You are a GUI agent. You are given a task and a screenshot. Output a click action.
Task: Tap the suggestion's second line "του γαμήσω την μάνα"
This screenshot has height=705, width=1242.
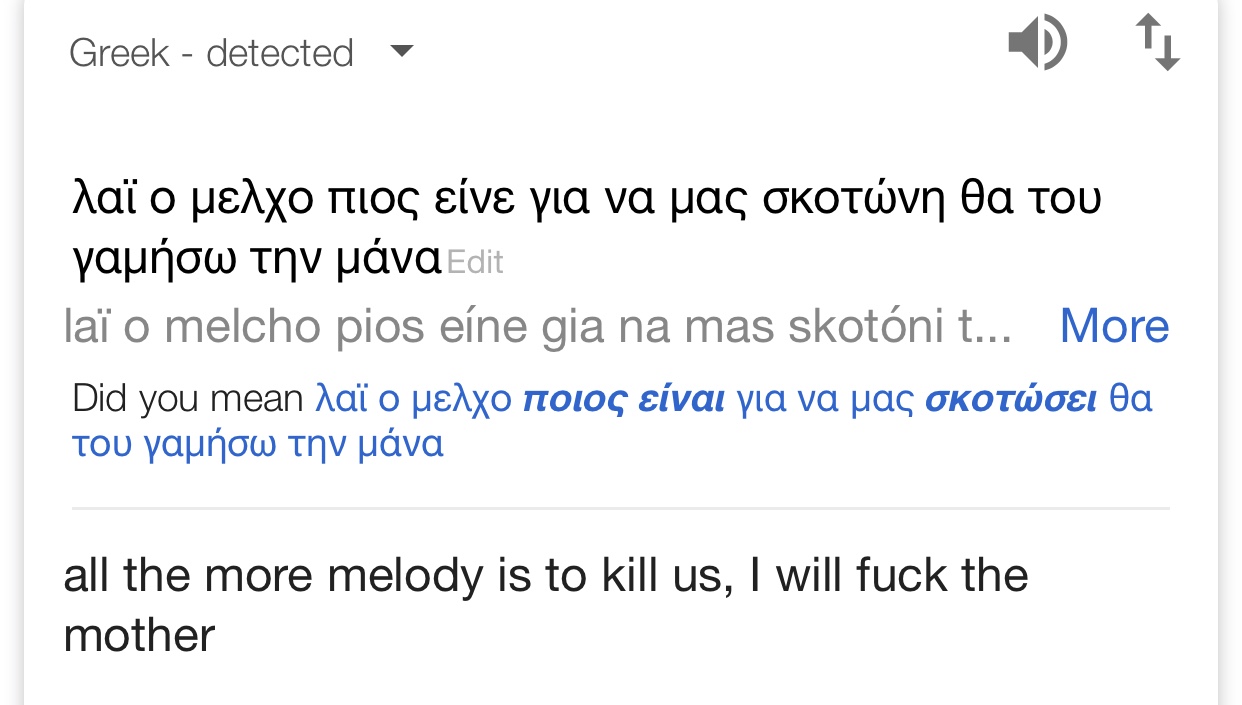258,443
